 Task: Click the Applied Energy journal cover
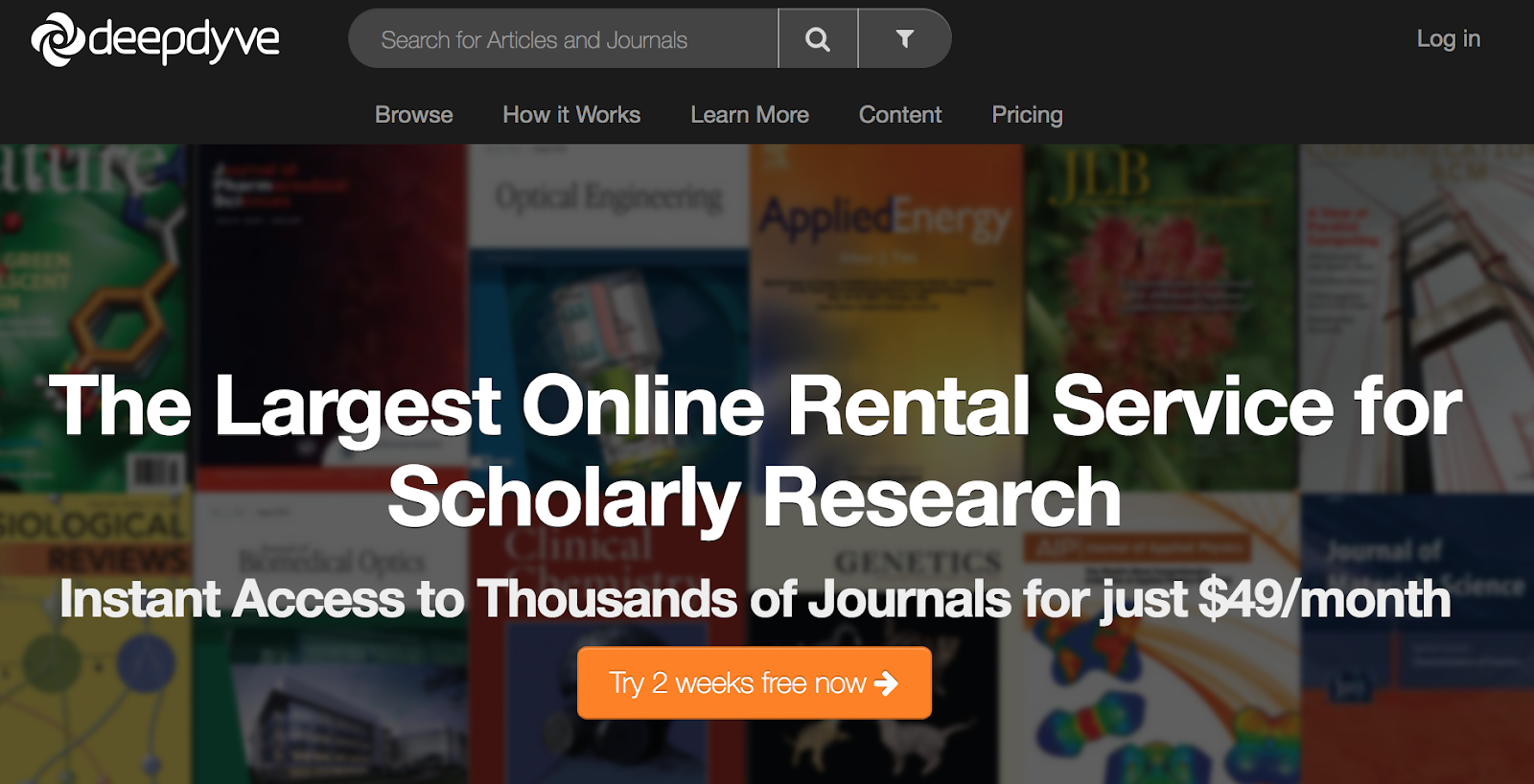tap(887, 316)
